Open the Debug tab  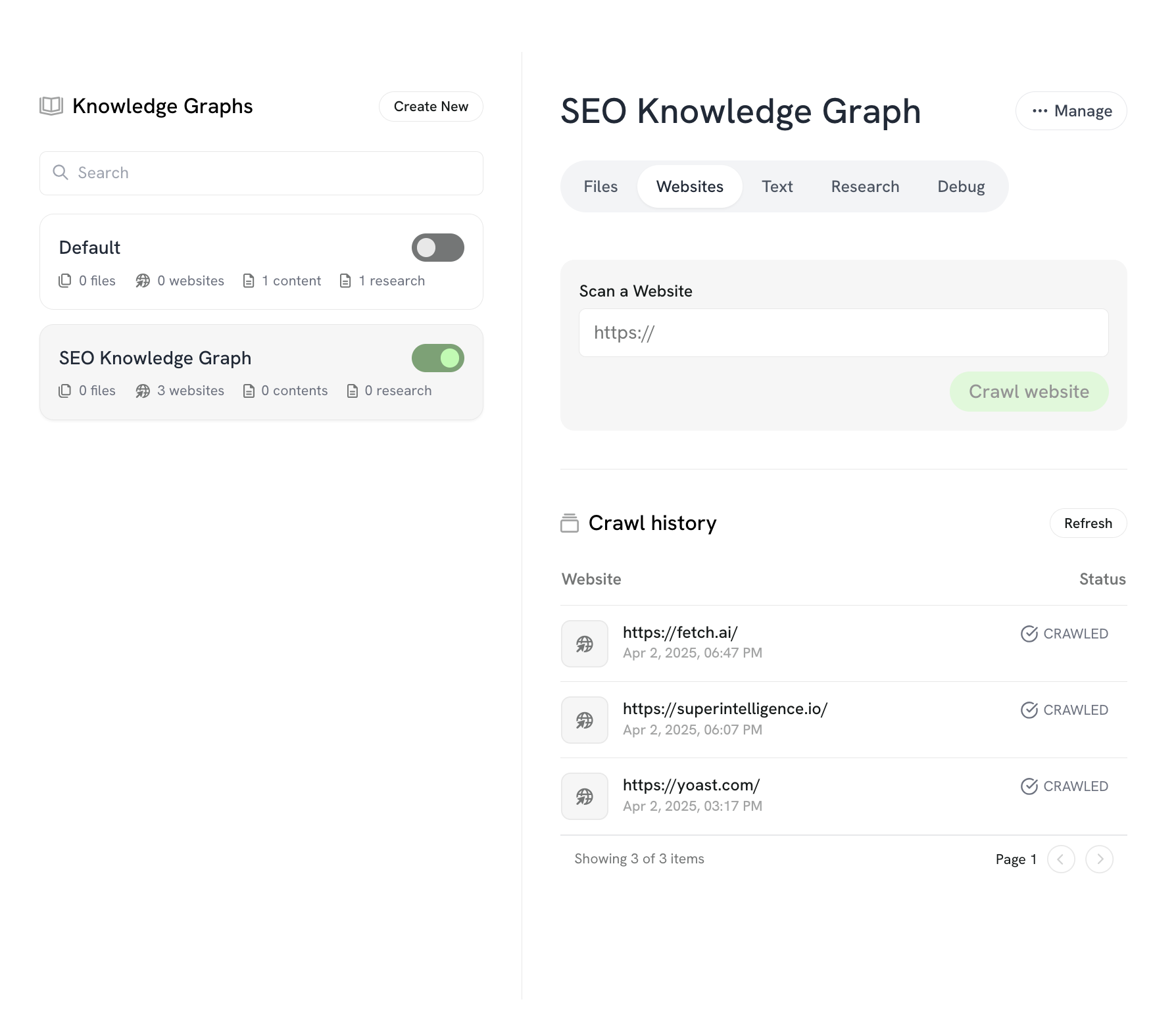coord(961,187)
